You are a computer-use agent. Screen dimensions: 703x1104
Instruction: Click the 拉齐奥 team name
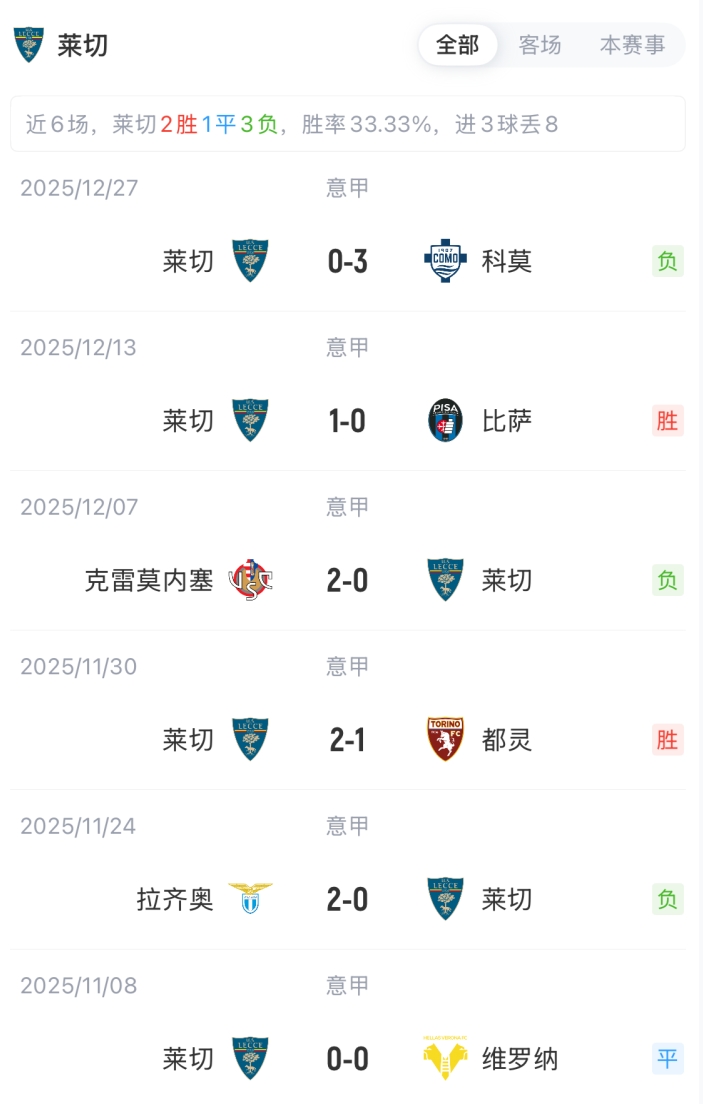(x=175, y=899)
